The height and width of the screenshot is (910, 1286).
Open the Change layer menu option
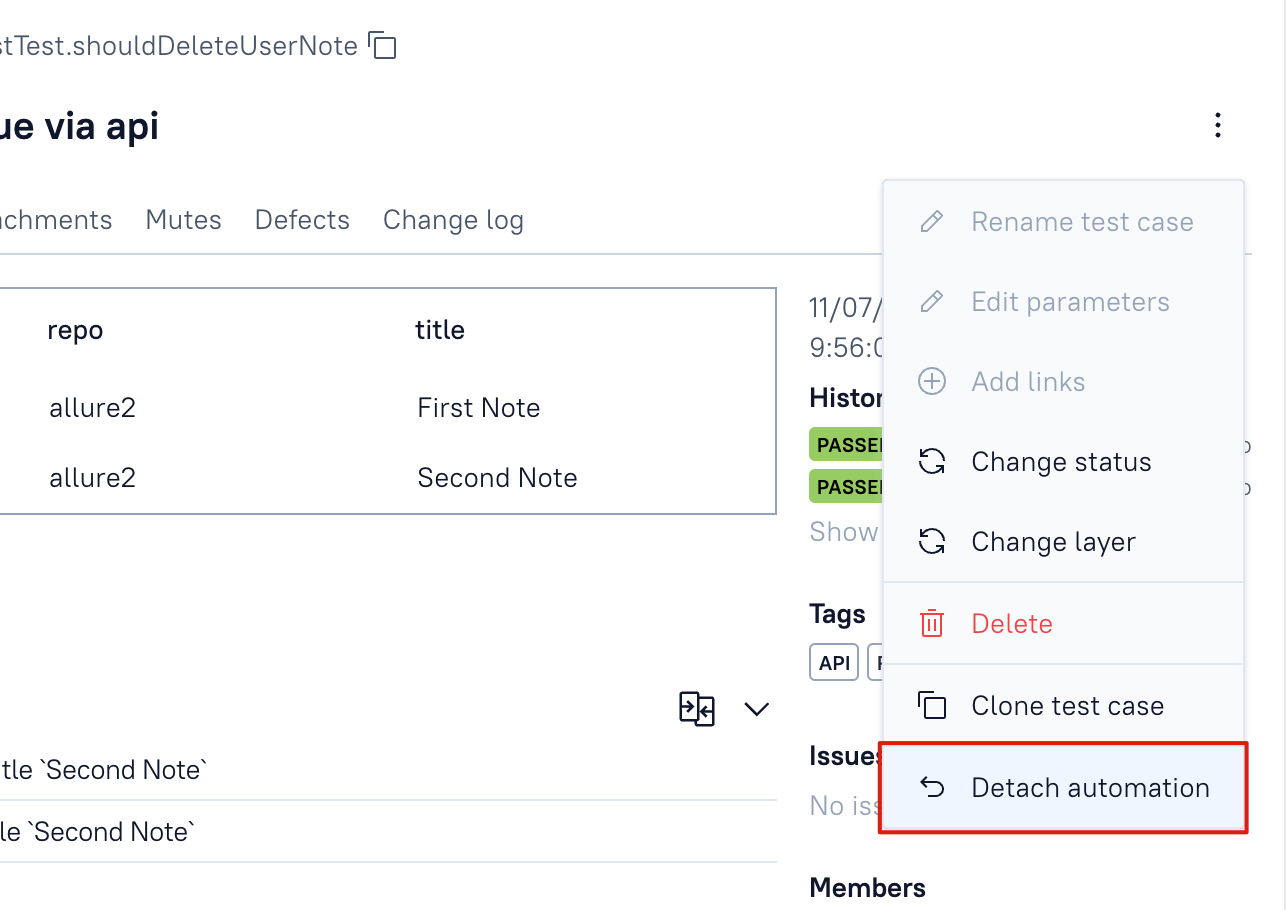pyautogui.click(x=1053, y=541)
